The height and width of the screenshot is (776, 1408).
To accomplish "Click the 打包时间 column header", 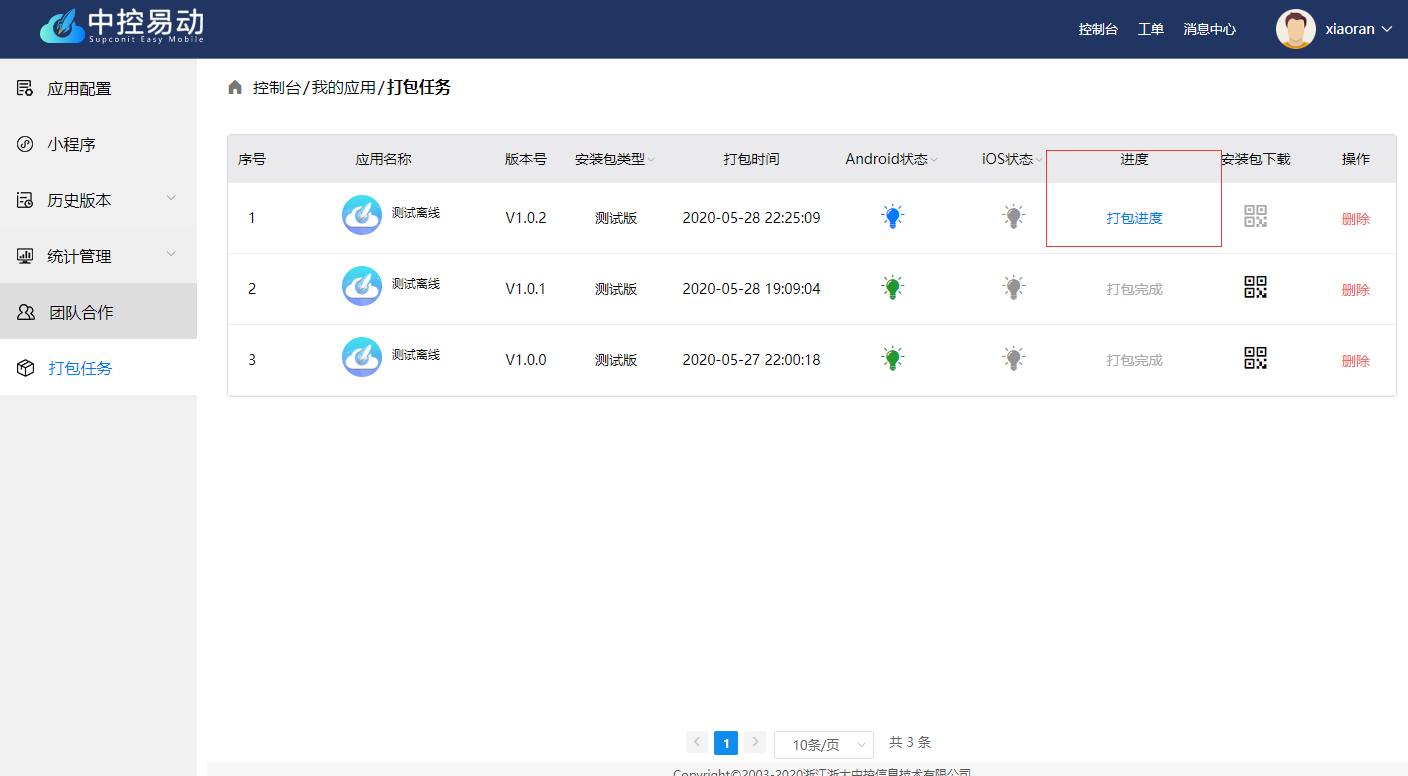I will point(751,159).
